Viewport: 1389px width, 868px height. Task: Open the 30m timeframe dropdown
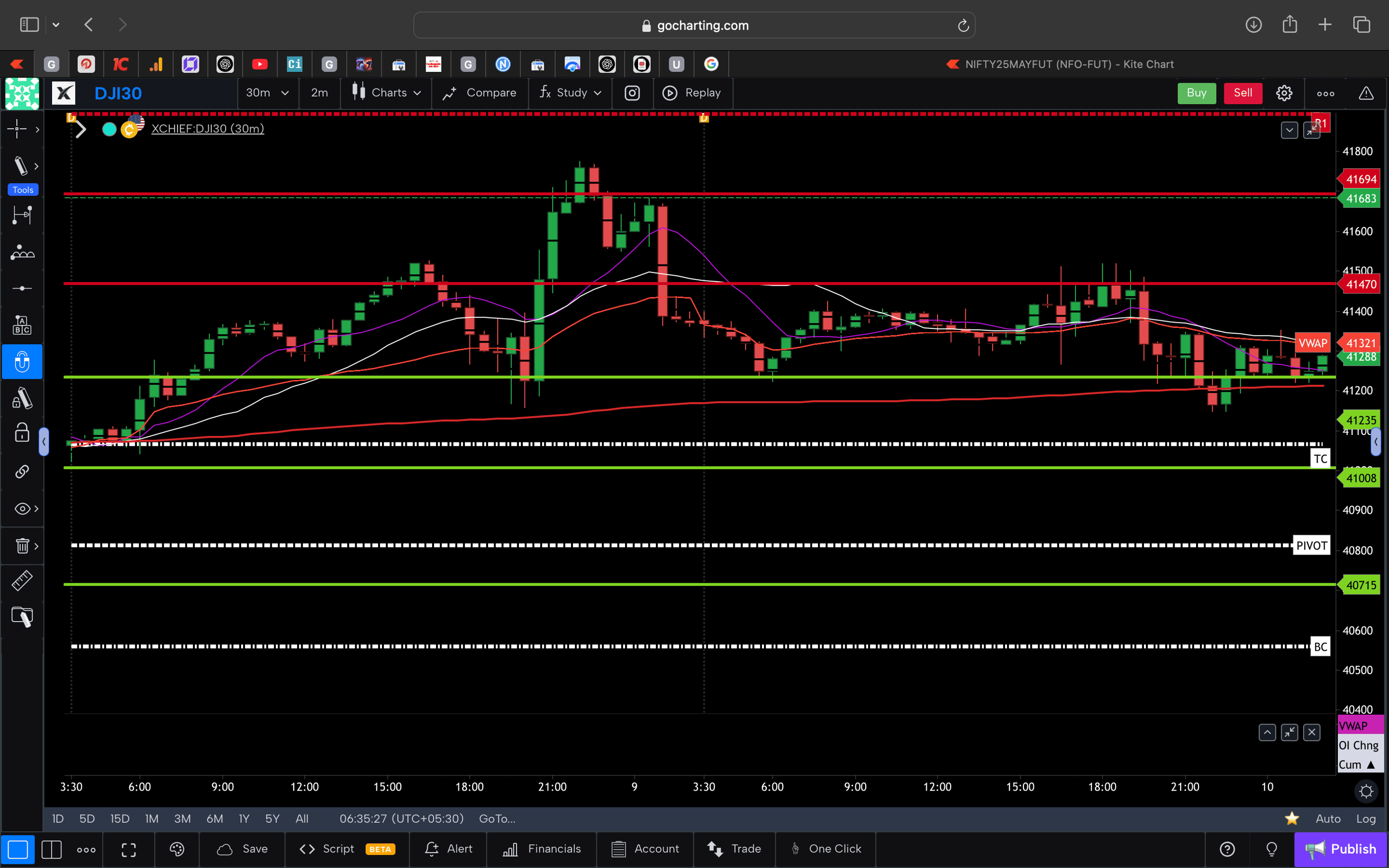click(x=267, y=92)
